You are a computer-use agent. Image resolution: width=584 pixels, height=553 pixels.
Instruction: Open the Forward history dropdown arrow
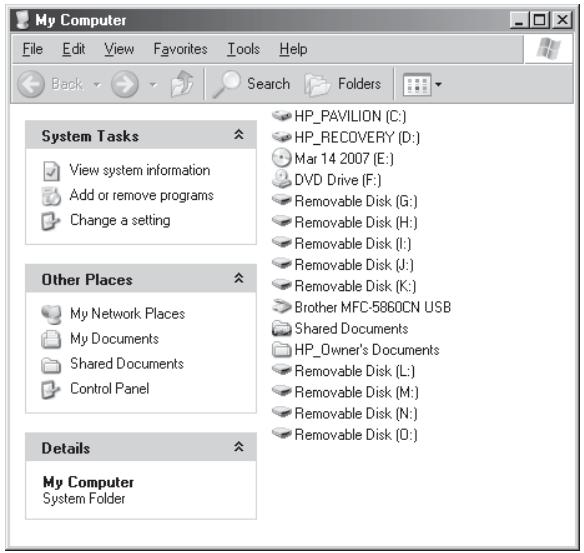tap(153, 85)
